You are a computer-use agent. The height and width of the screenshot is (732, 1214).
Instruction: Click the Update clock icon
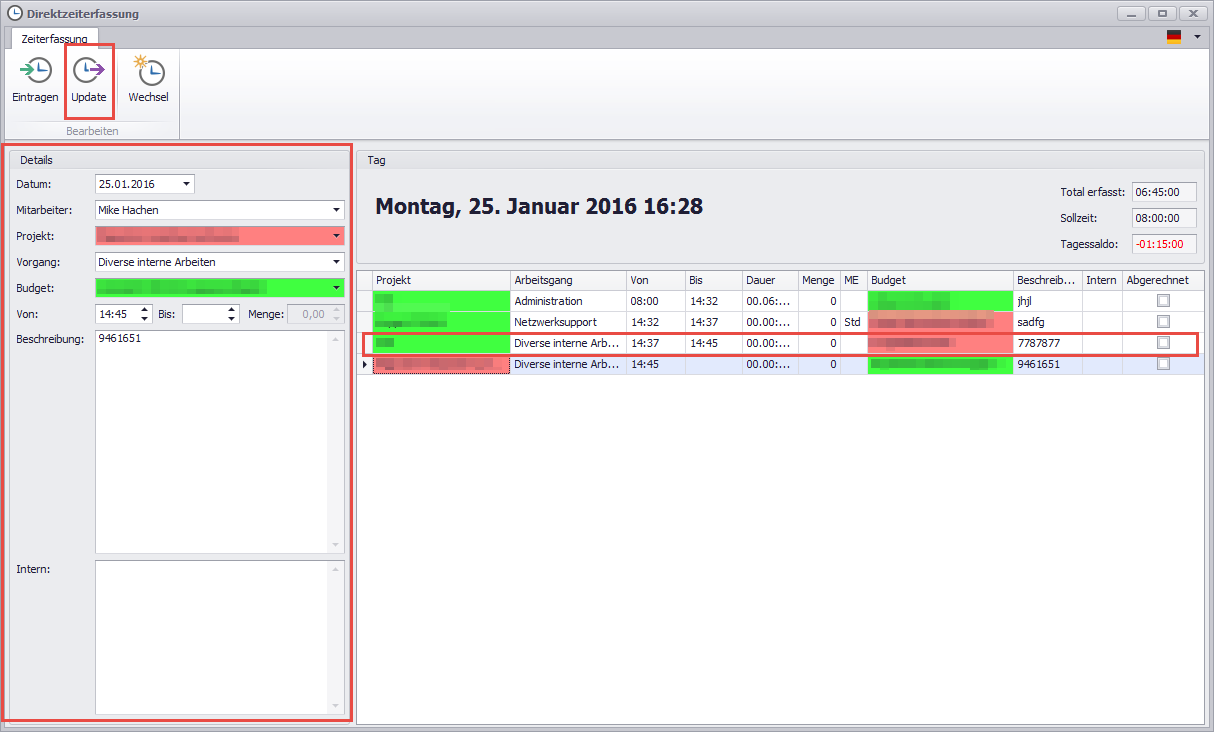[89, 72]
